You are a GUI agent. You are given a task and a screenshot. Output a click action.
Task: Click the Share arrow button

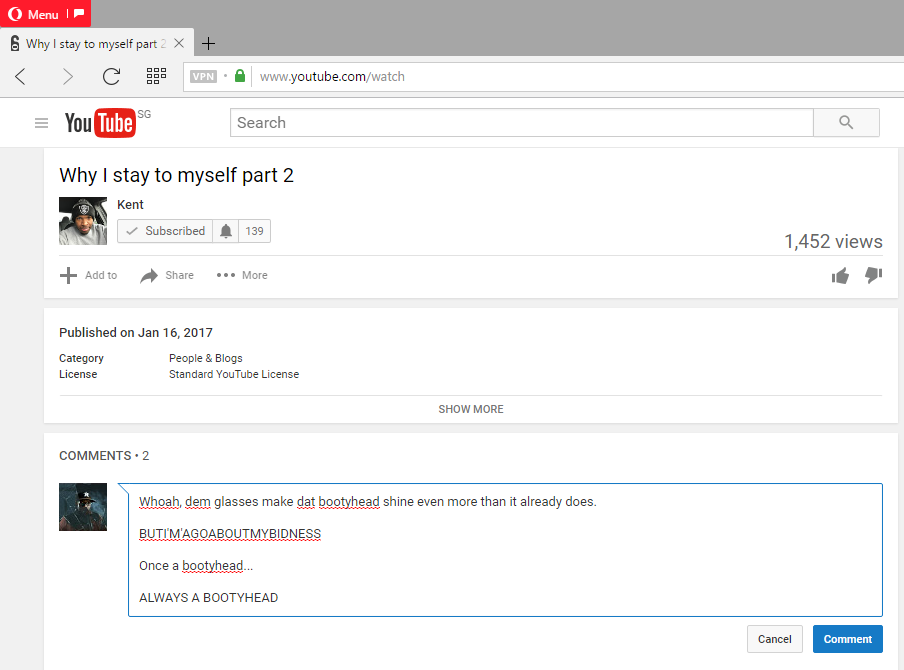click(167, 276)
